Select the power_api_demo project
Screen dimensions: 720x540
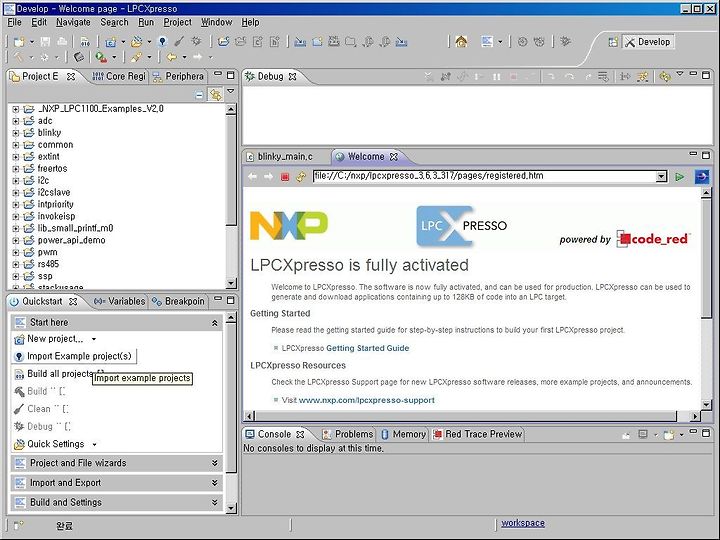coord(71,240)
